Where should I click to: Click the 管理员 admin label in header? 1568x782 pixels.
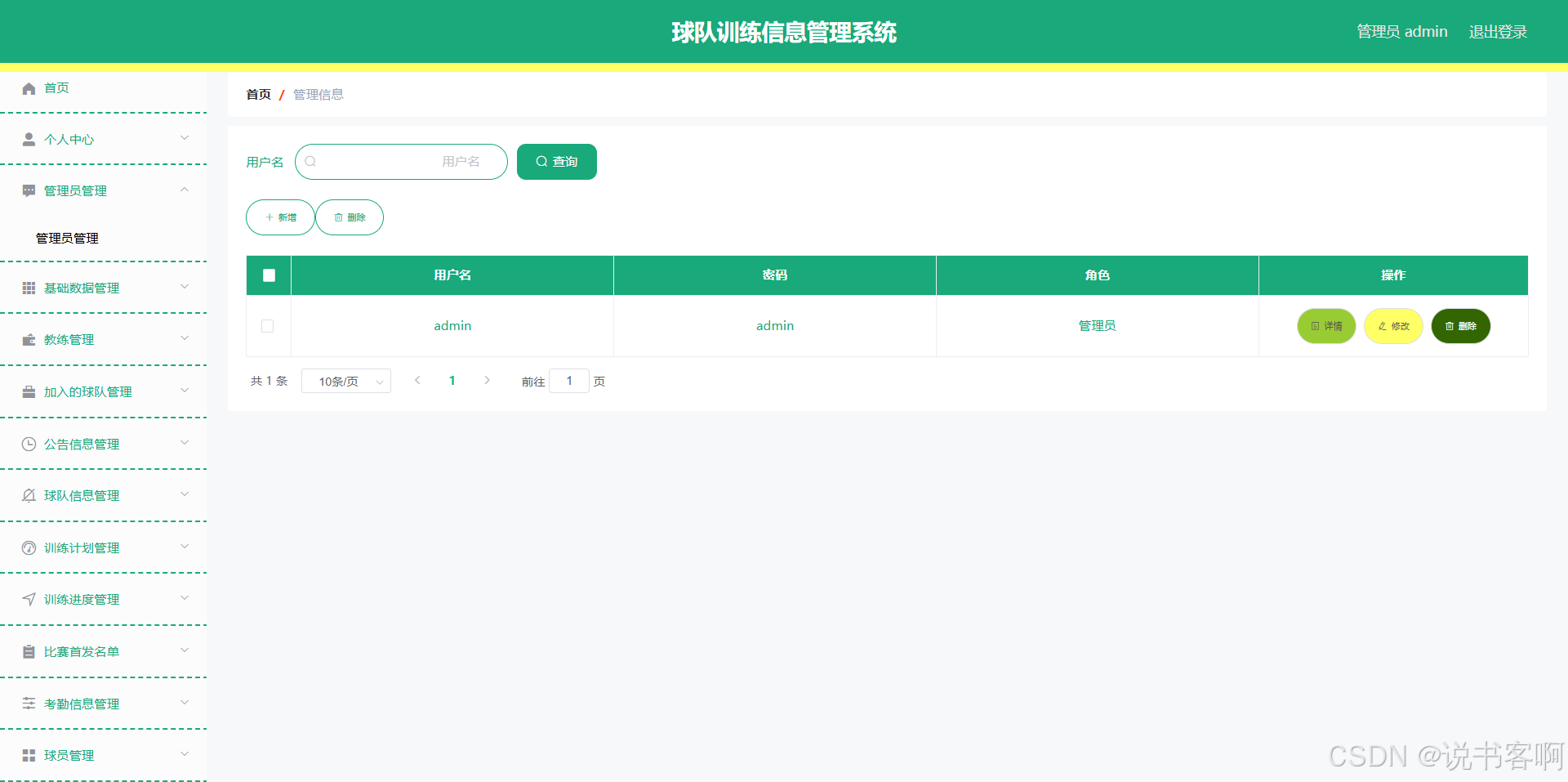pyautogui.click(x=1402, y=32)
